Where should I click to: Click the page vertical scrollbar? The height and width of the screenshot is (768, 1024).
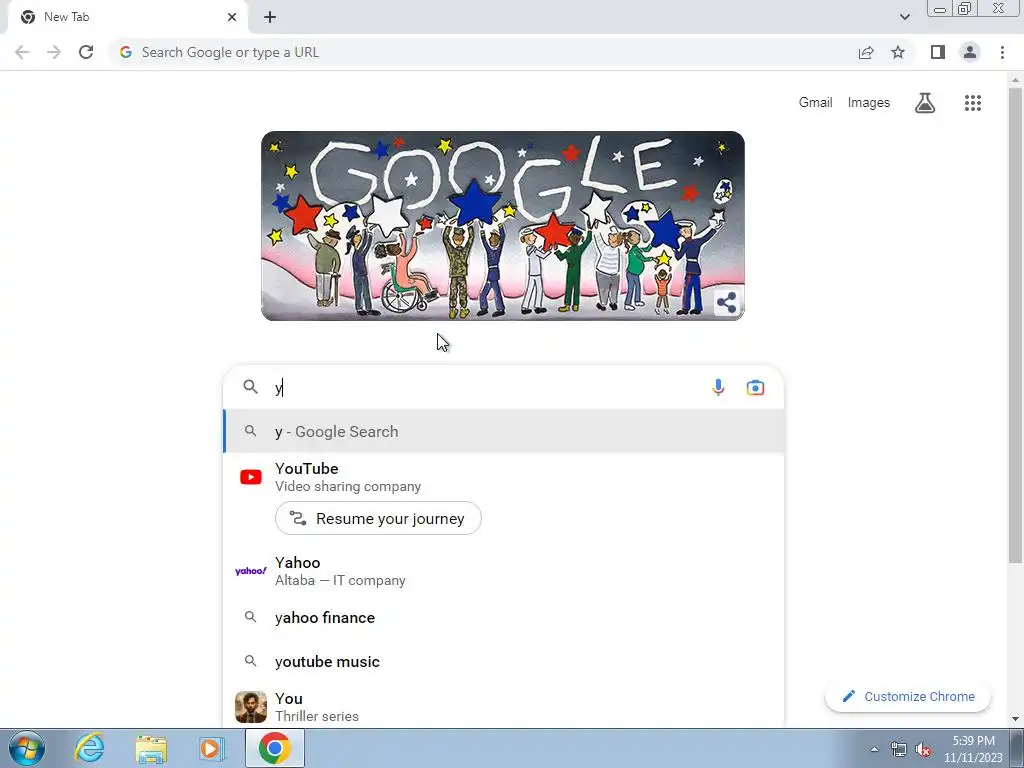[x=1015, y=327]
